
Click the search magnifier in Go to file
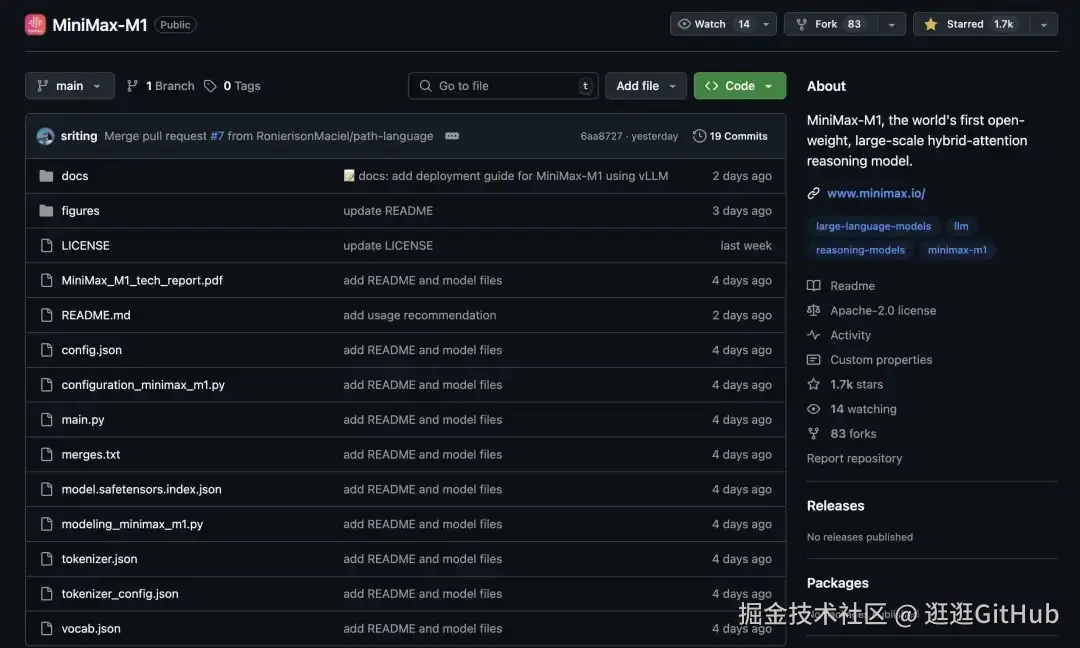[426, 86]
